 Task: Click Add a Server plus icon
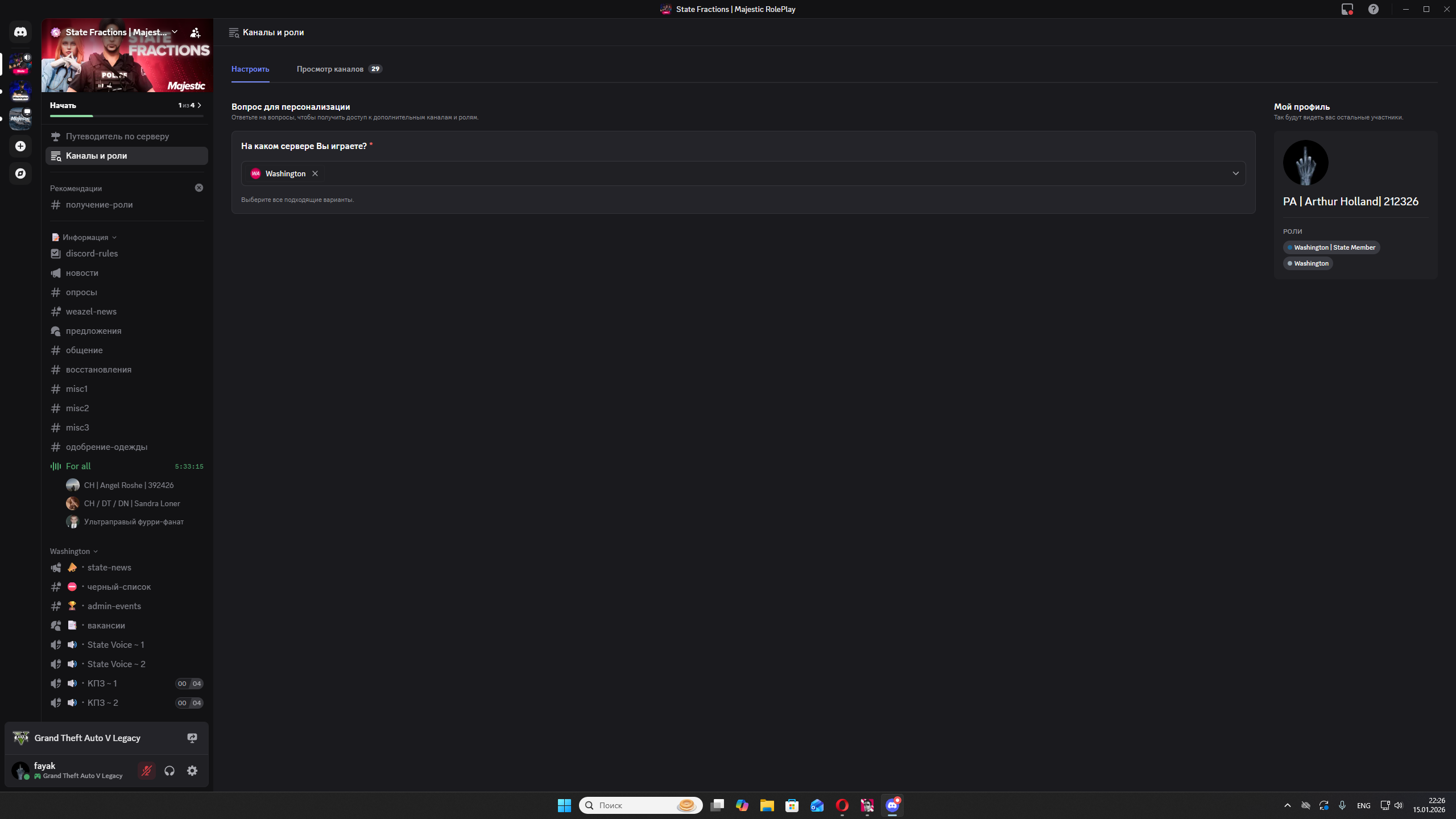pos(20,146)
